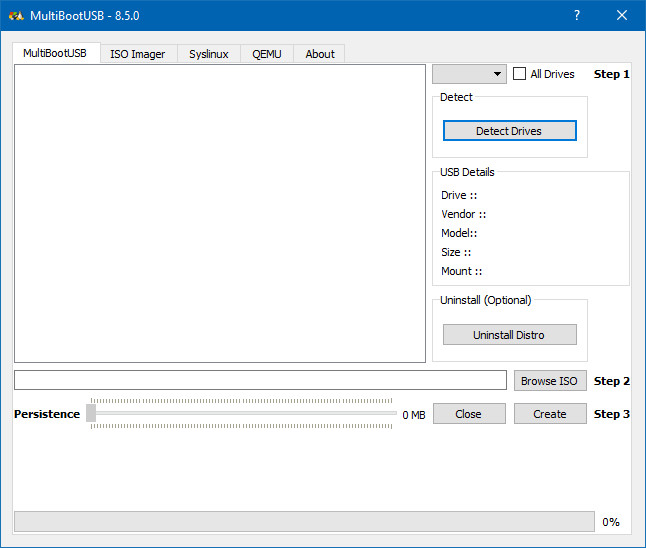This screenshot has width=646, height=548.
Task: Click the 'Step 1' label
Action: pyautogui.click(x=611, y=74)
